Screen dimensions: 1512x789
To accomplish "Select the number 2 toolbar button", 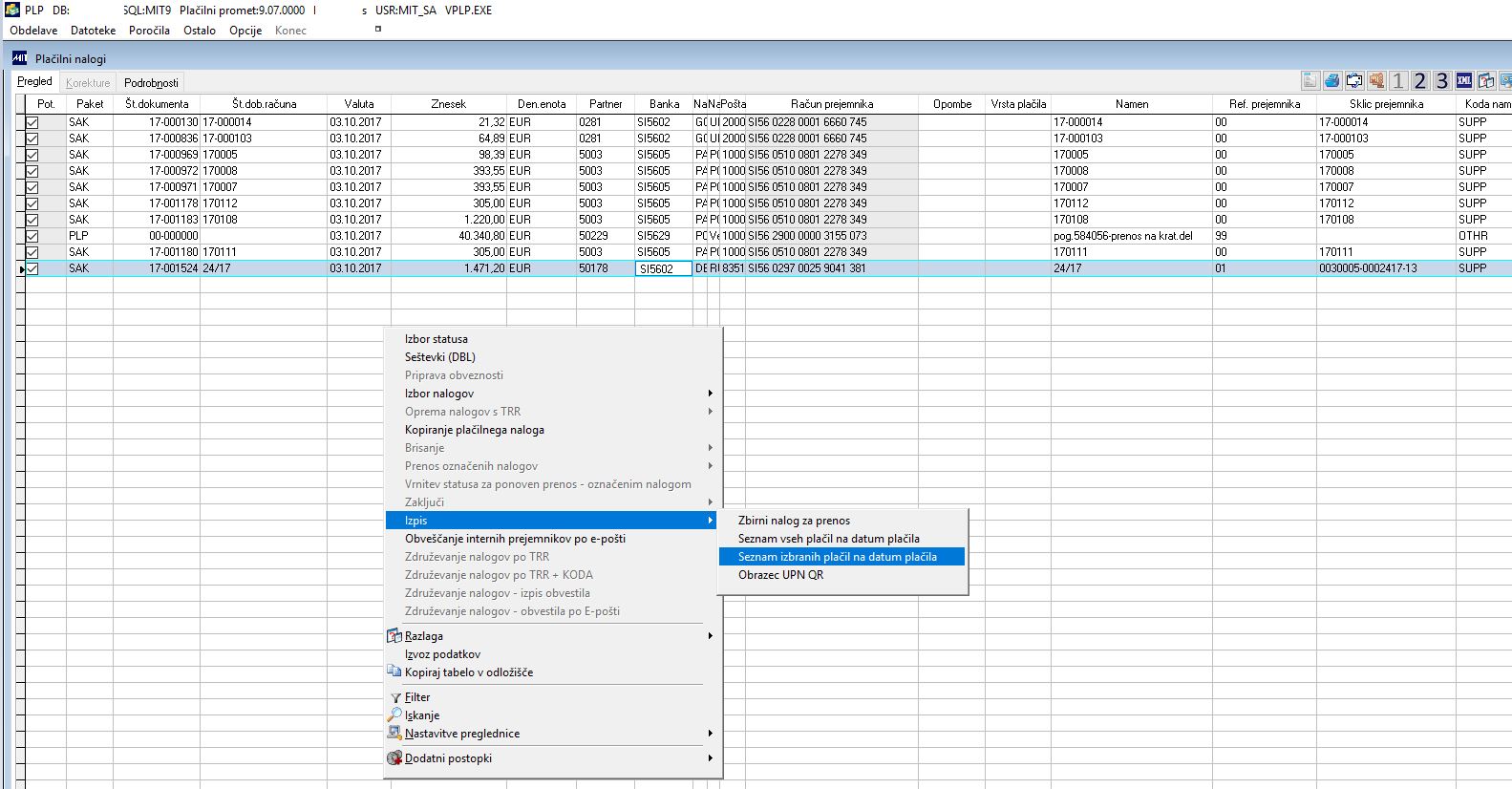I will tap(1420, 81).
